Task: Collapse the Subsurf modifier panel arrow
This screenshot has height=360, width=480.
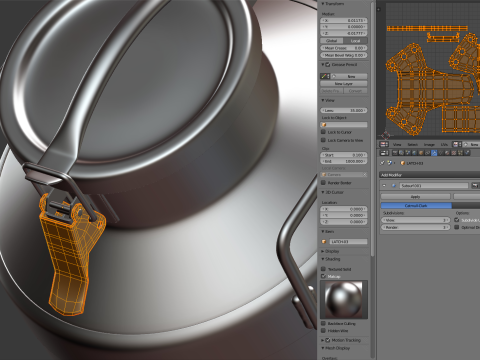Action: pos(384,185)
